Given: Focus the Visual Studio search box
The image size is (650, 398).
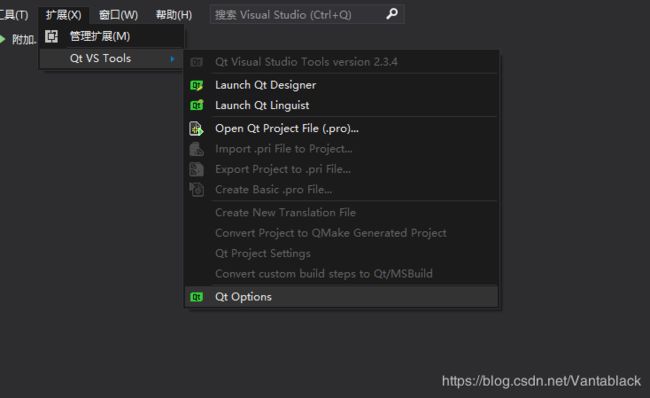Looking at the screenshot, I should pos(307,15).
